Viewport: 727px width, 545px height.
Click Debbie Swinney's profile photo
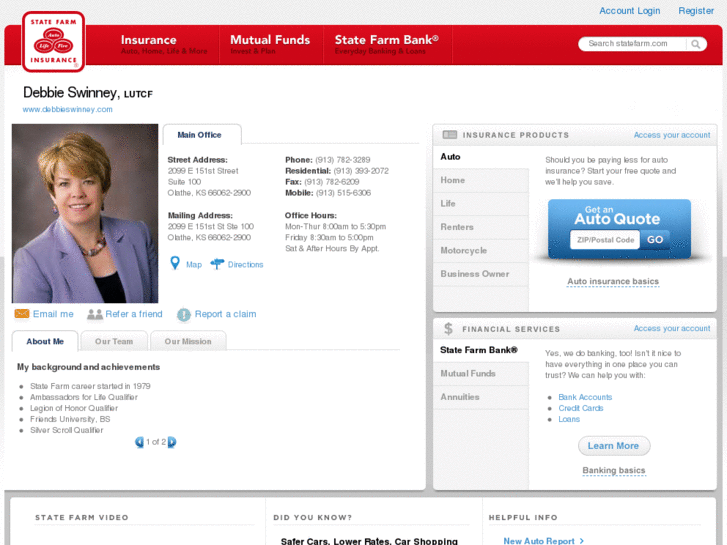pos(85,213)
